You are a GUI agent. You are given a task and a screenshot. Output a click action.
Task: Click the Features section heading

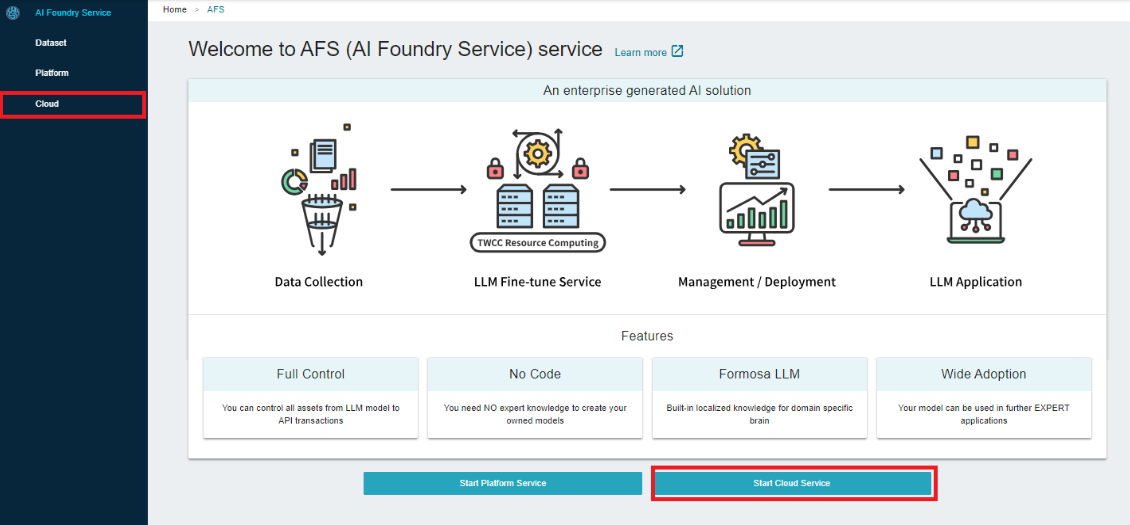(647, 336)
